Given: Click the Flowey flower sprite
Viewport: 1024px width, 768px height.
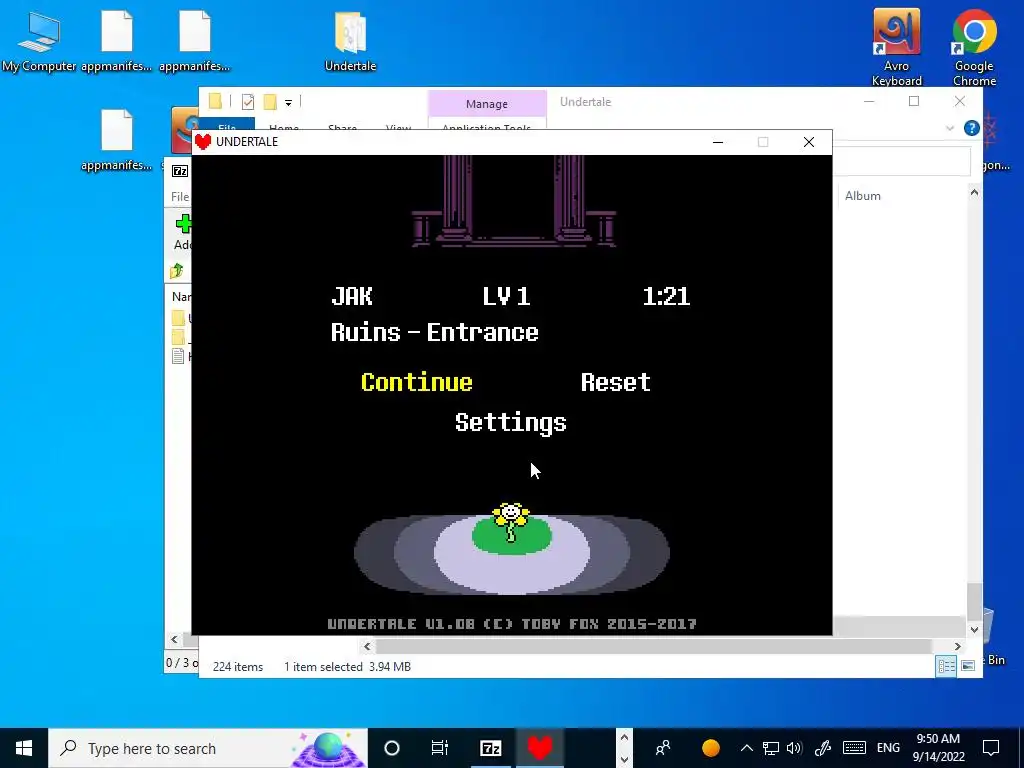Looking at the screenshot, I should (511, 521).
